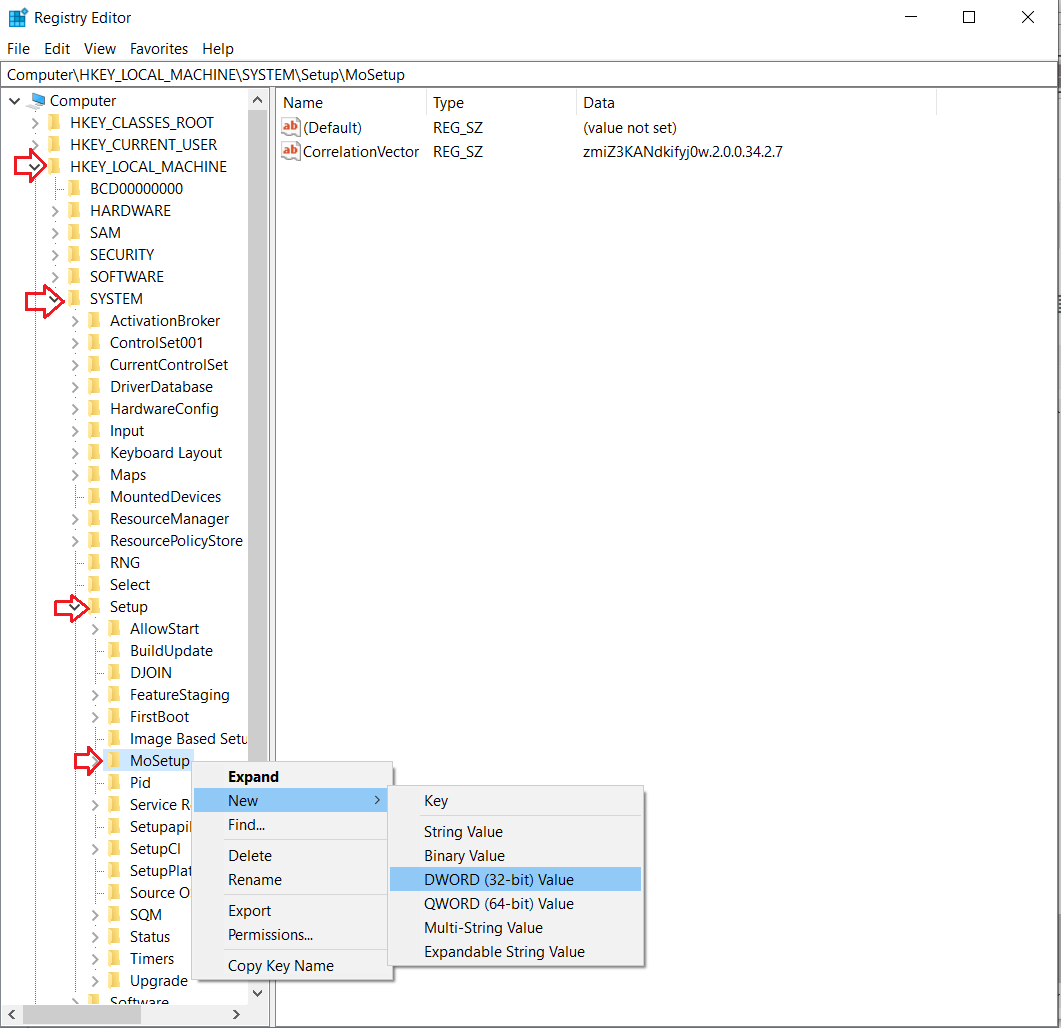Click the RNG folder icon
1061x1028 pixels.
[95, 562]
